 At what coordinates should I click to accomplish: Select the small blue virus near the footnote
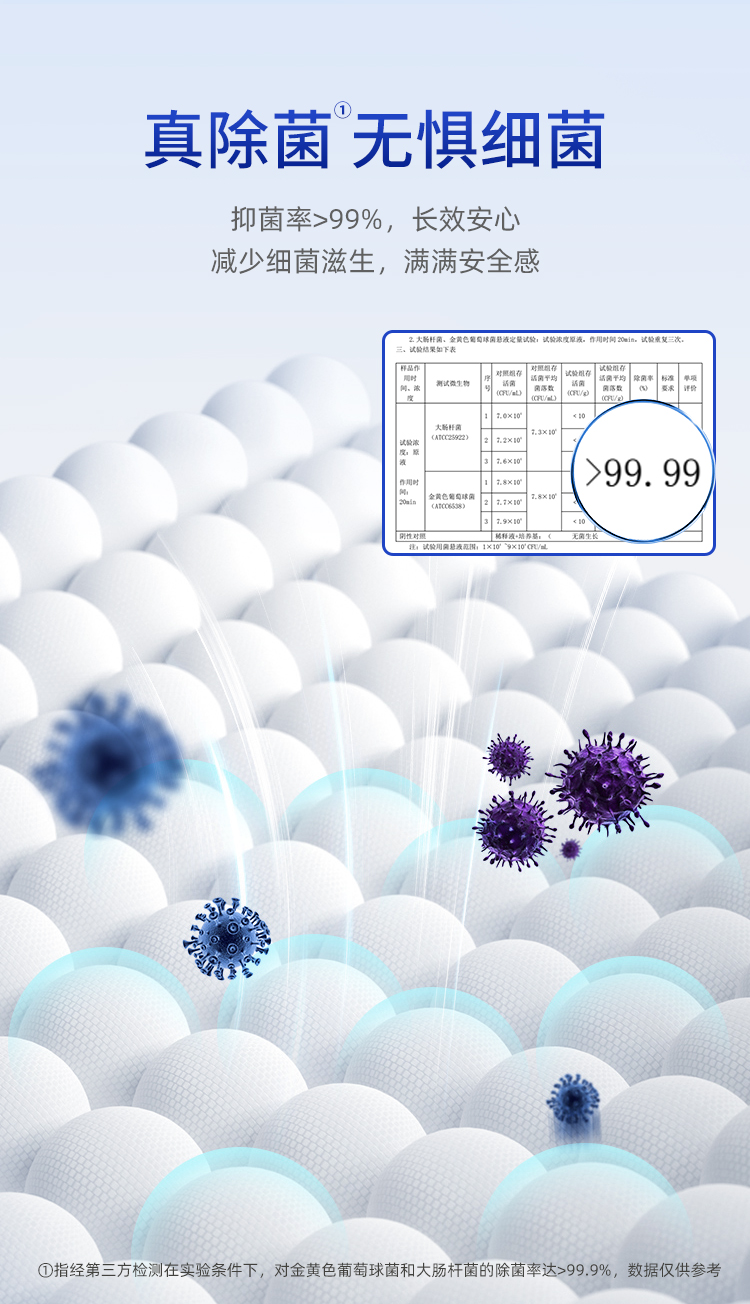click(x=573, y=1099)
